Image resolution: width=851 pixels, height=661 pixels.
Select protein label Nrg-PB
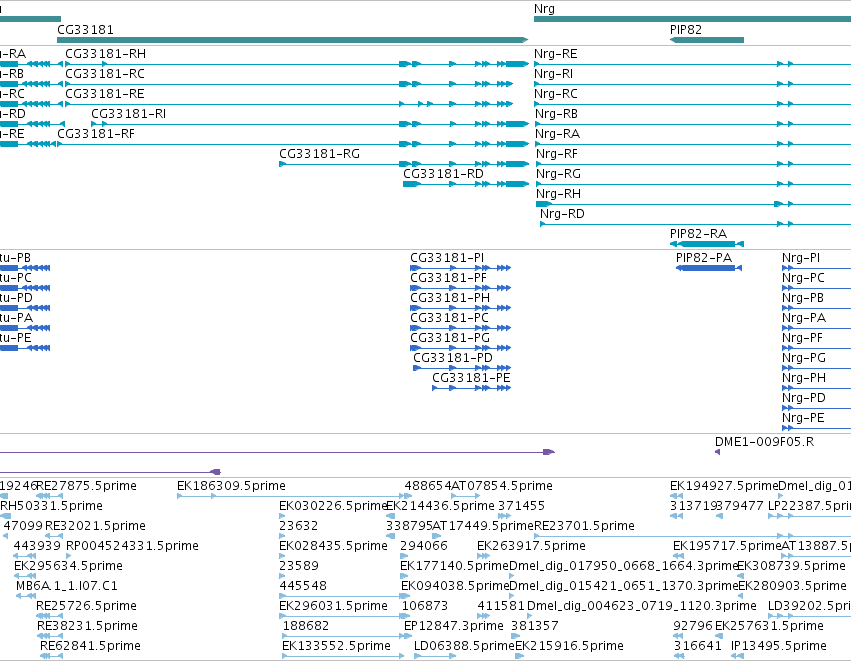pos(803,298)
